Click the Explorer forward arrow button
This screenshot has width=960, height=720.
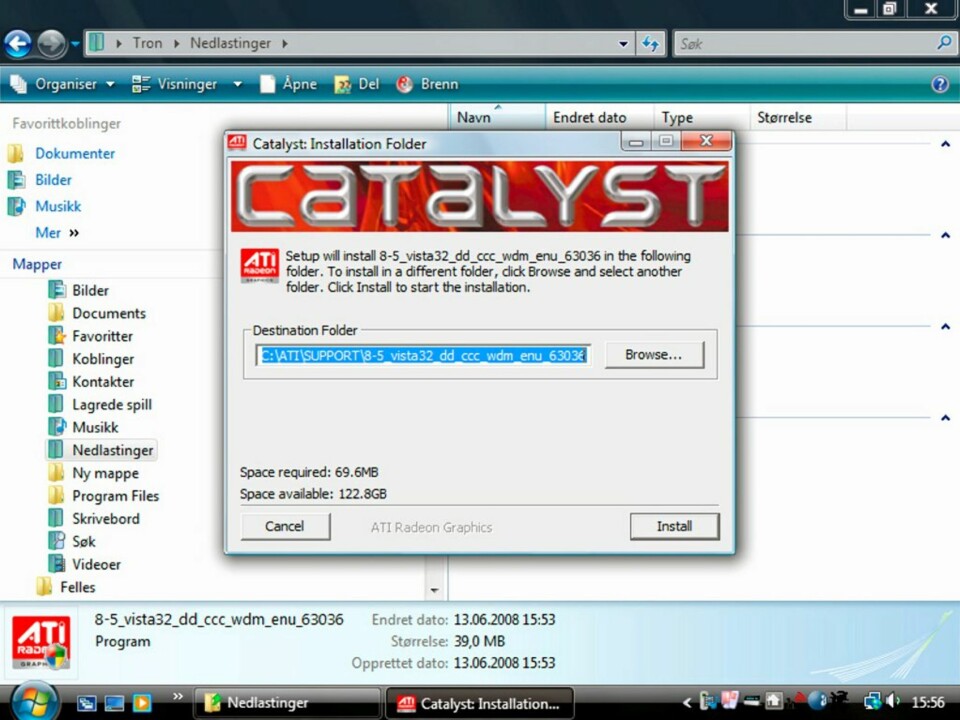51,44
